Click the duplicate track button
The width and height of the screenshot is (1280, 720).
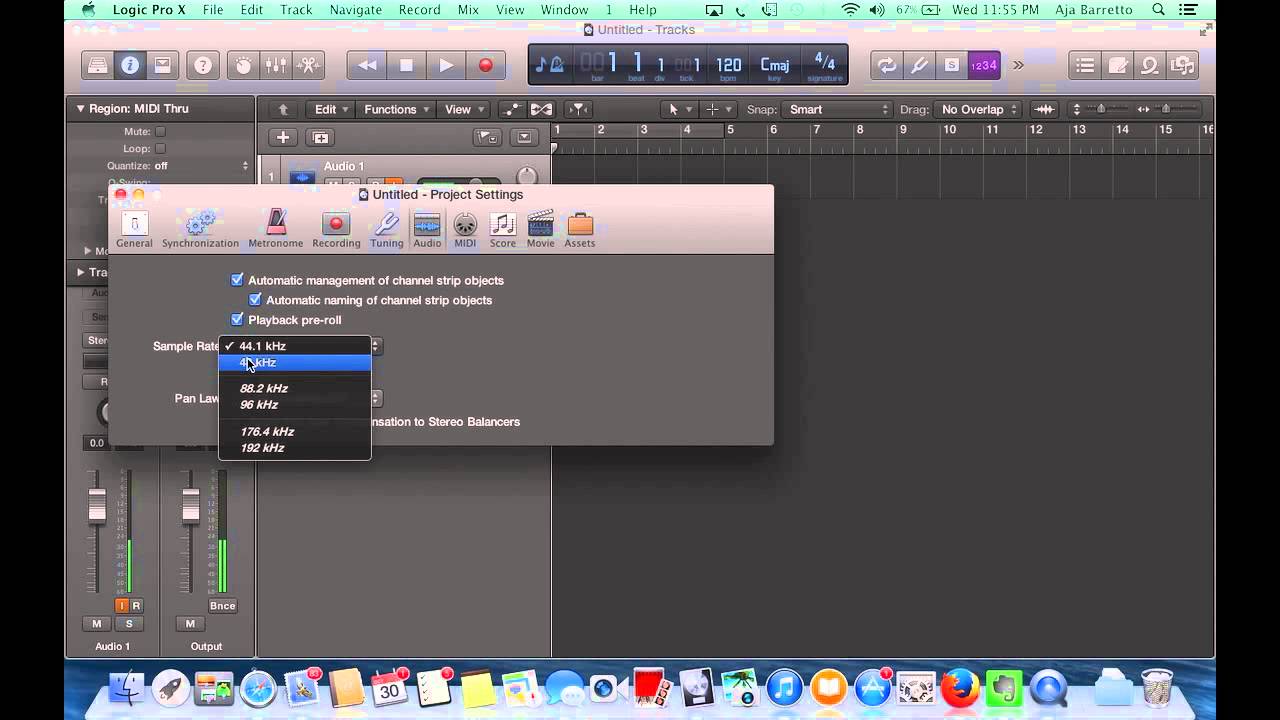320,138
